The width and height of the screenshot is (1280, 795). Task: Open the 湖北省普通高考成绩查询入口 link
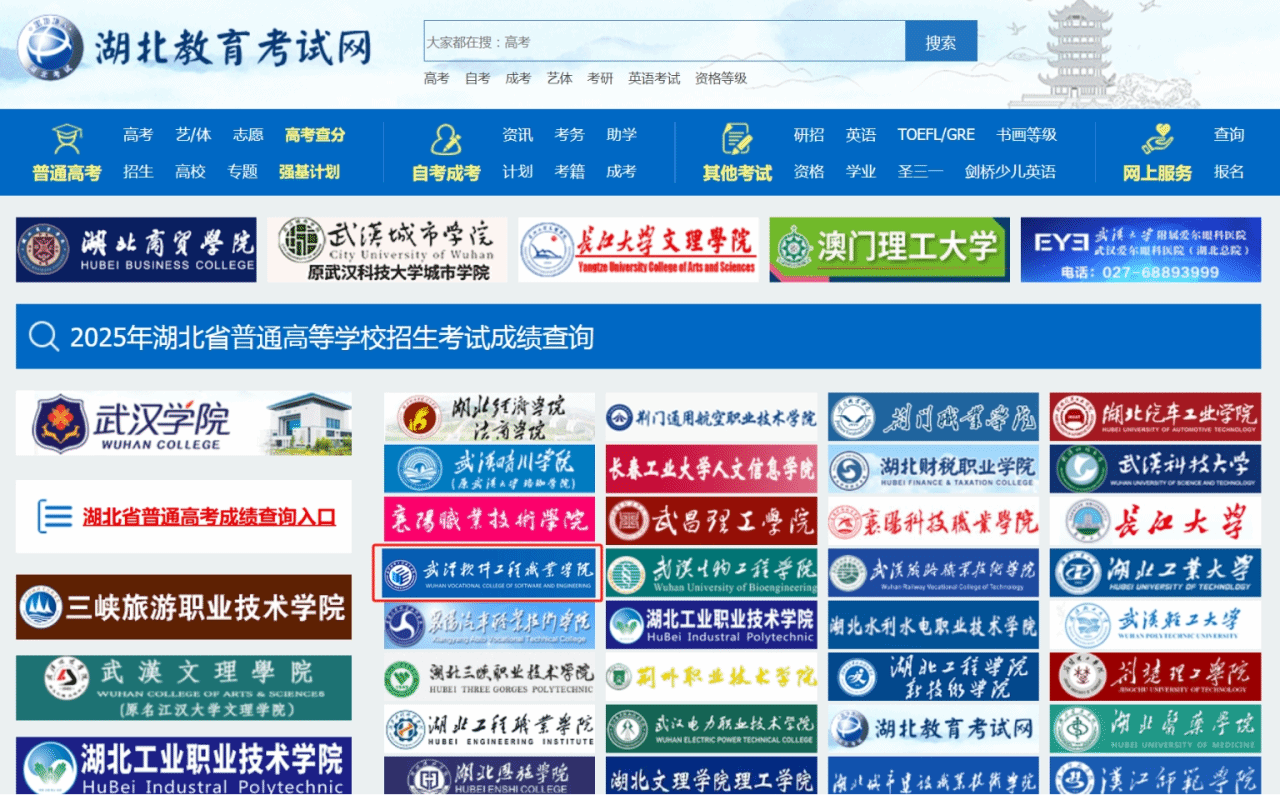(209, 517)
